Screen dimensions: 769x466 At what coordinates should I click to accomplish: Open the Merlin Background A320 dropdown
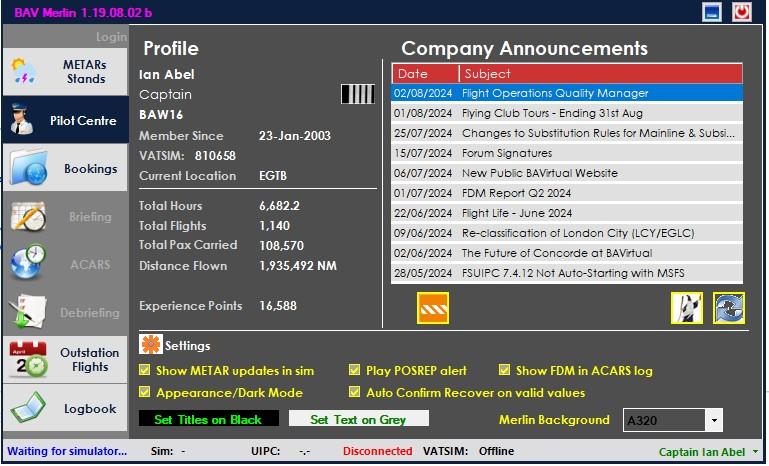click(714, 420)
